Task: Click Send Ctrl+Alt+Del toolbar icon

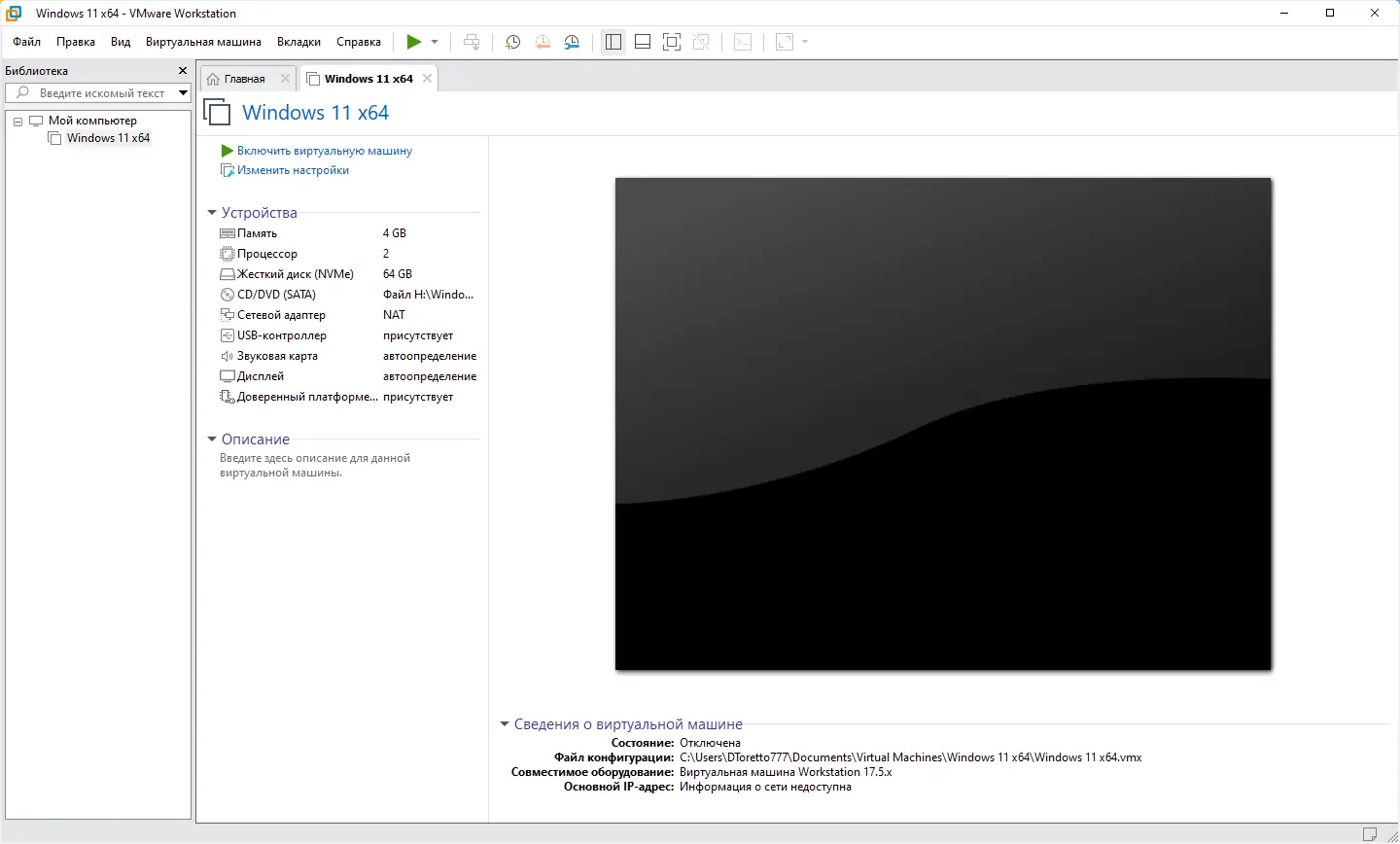Action: (x=472, y=42)
